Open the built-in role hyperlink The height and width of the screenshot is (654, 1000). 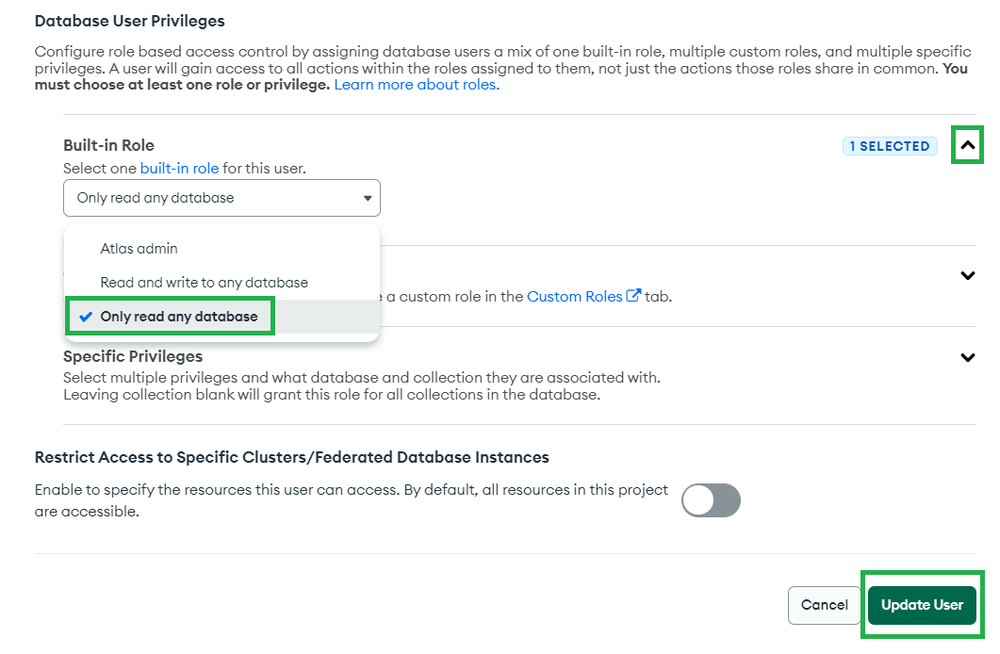179,168
